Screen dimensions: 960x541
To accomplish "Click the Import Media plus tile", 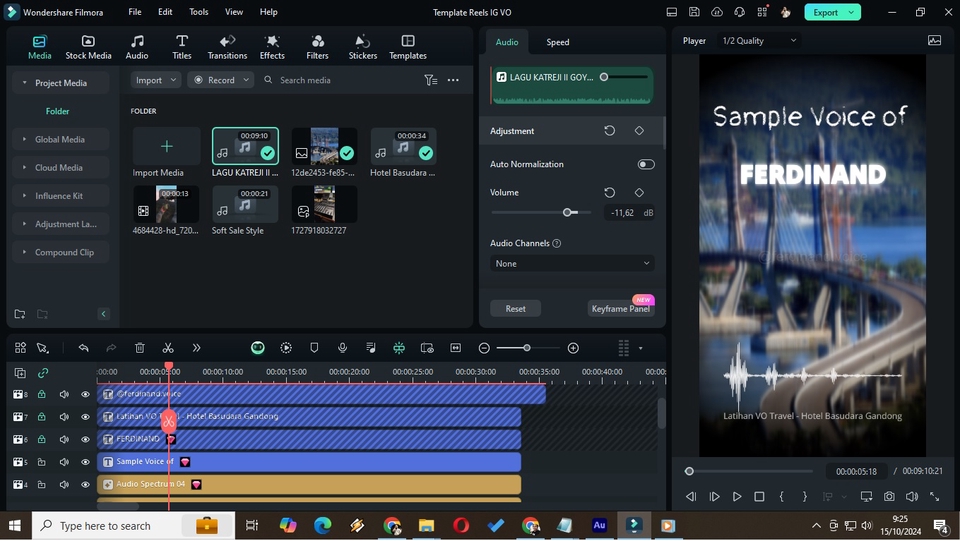I will point(167,146).
